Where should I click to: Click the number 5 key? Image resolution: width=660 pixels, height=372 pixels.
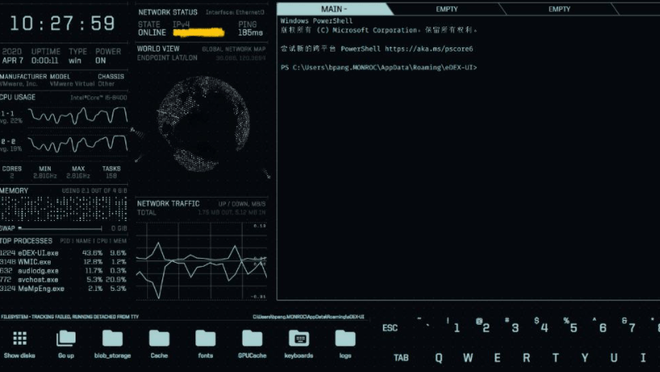click(x=571, y=325)
